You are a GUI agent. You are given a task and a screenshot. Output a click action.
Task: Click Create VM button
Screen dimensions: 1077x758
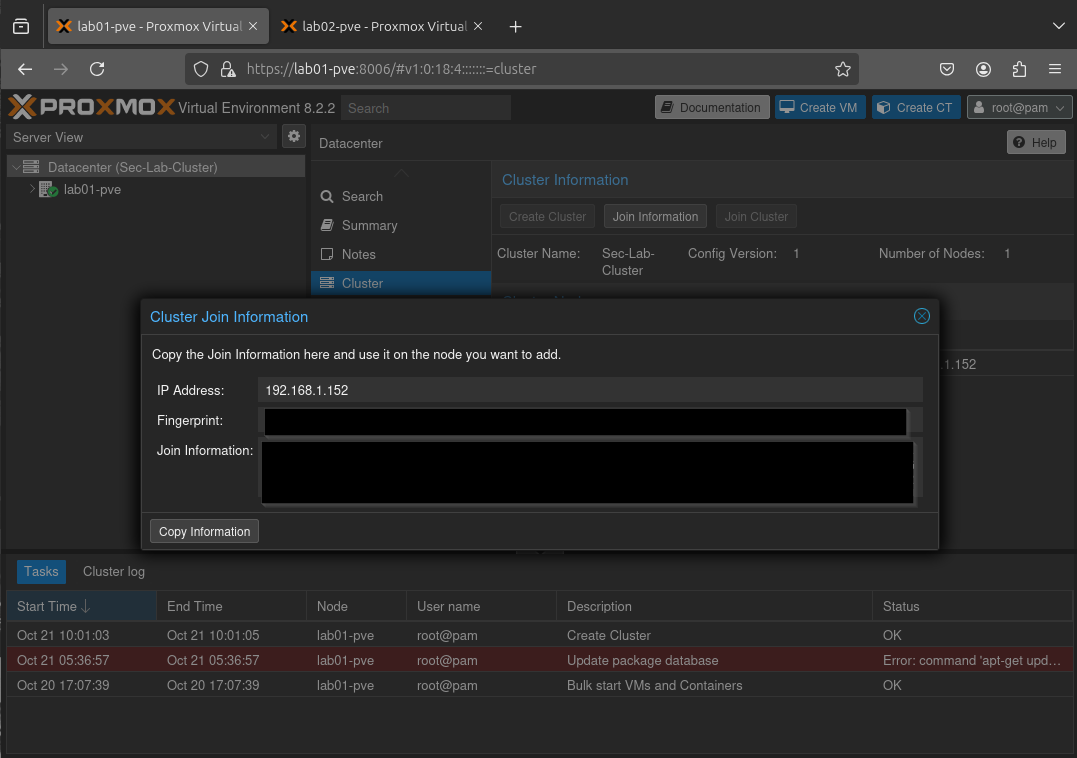pyautogui.click(x=820, y=107)
